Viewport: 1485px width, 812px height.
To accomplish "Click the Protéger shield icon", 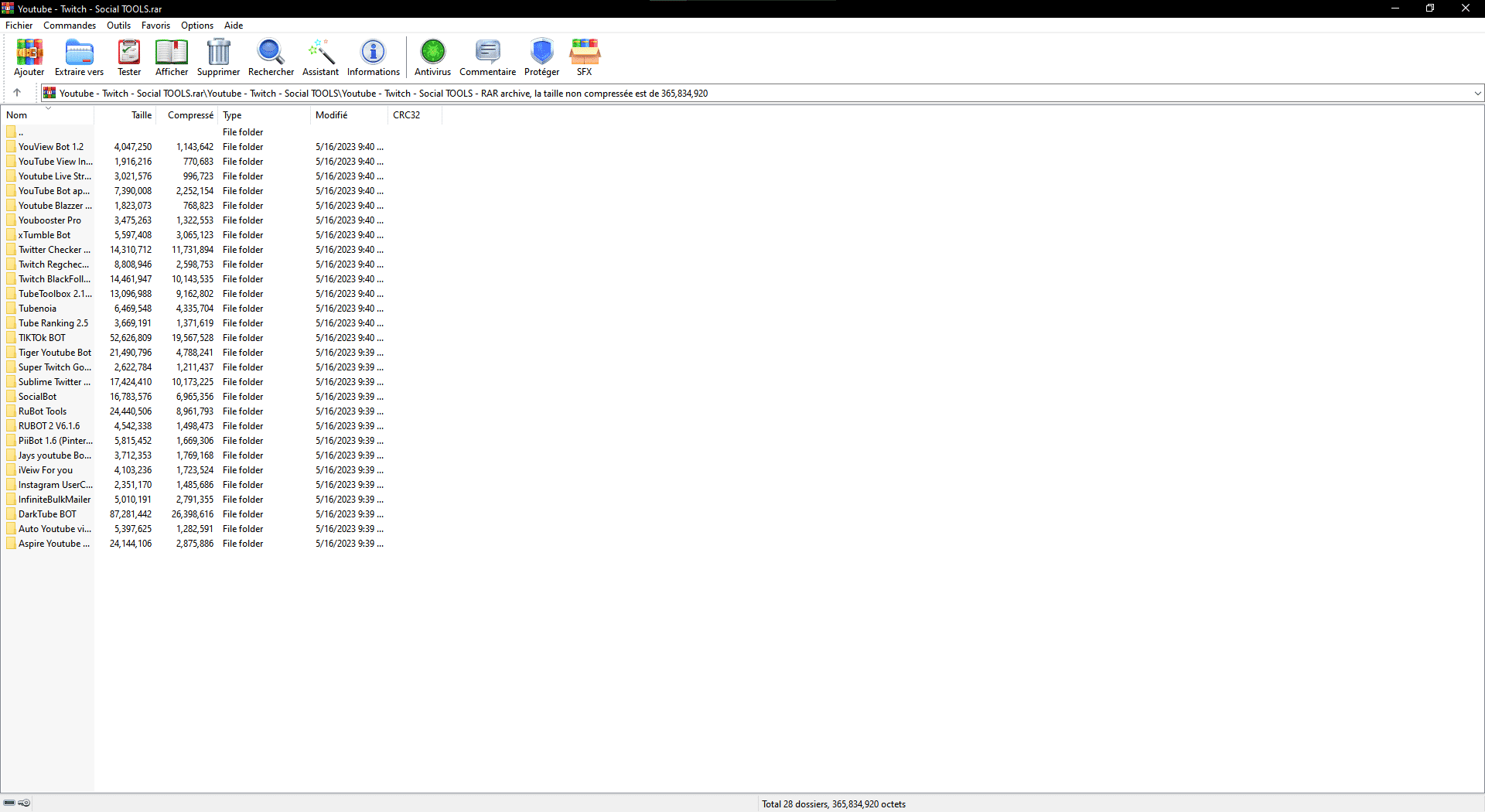I will tap(541, 52).
